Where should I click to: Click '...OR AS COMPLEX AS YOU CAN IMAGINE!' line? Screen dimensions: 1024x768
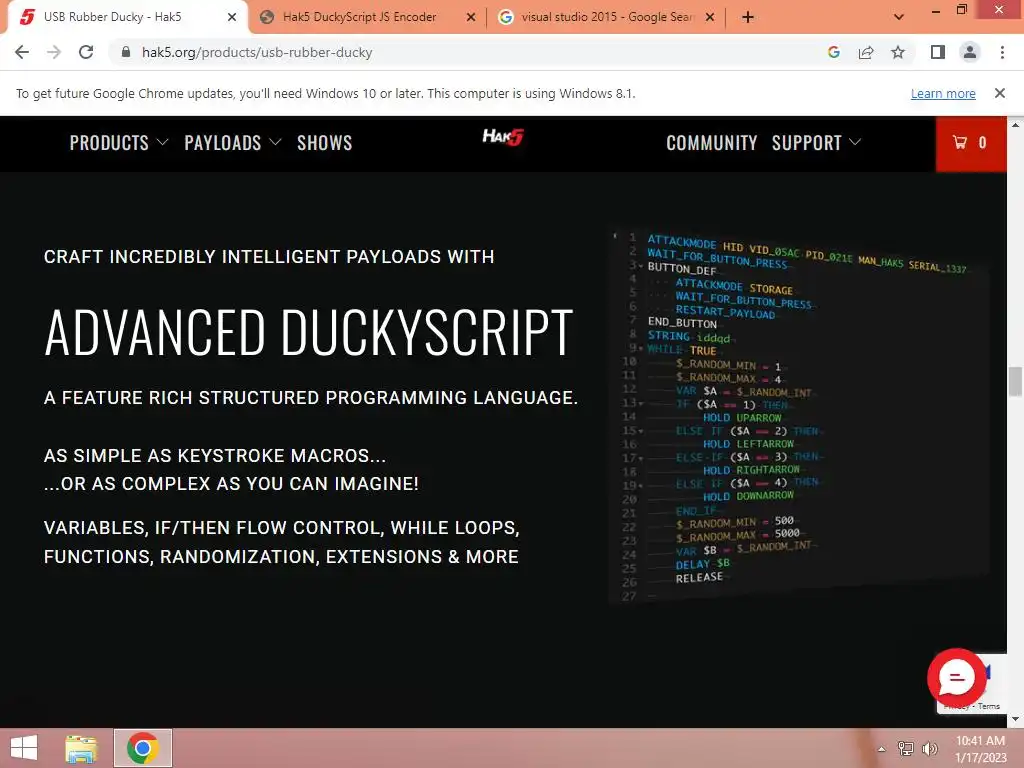(x=231, y=484)
